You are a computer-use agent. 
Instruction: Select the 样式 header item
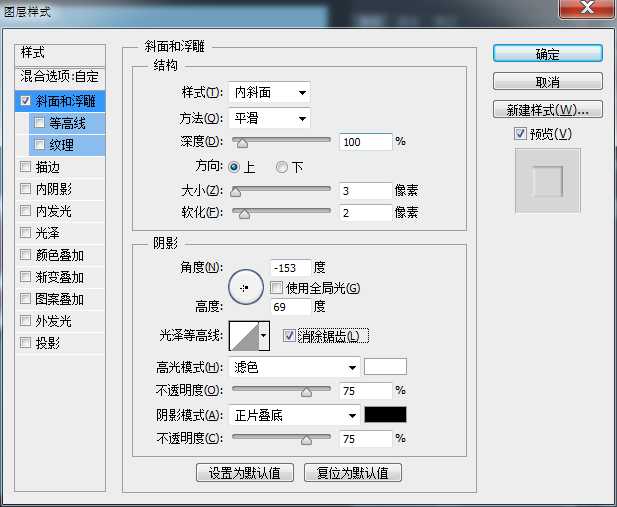[x=60, y=52]
